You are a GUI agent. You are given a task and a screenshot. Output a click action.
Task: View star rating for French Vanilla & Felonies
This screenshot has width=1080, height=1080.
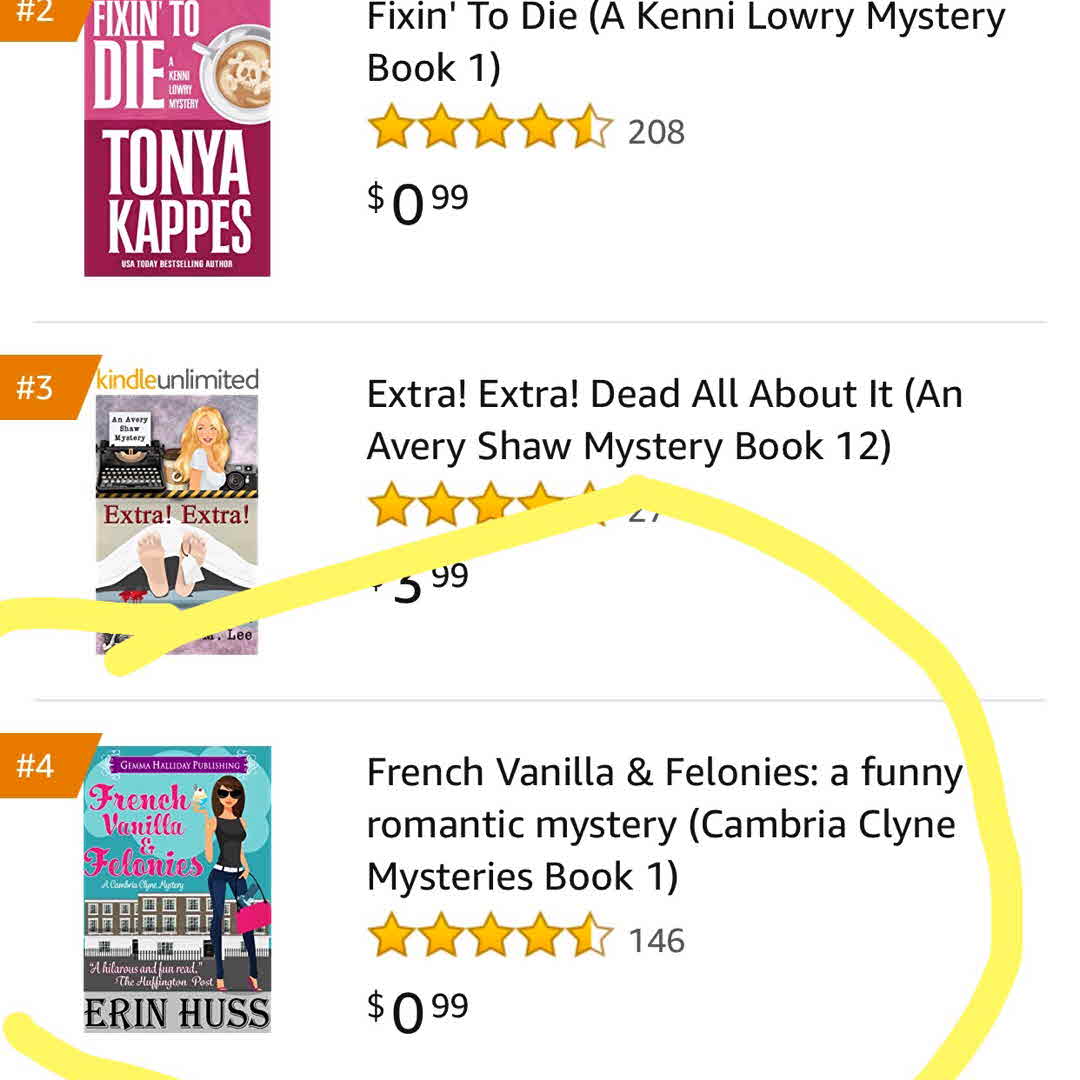point(489,939)
